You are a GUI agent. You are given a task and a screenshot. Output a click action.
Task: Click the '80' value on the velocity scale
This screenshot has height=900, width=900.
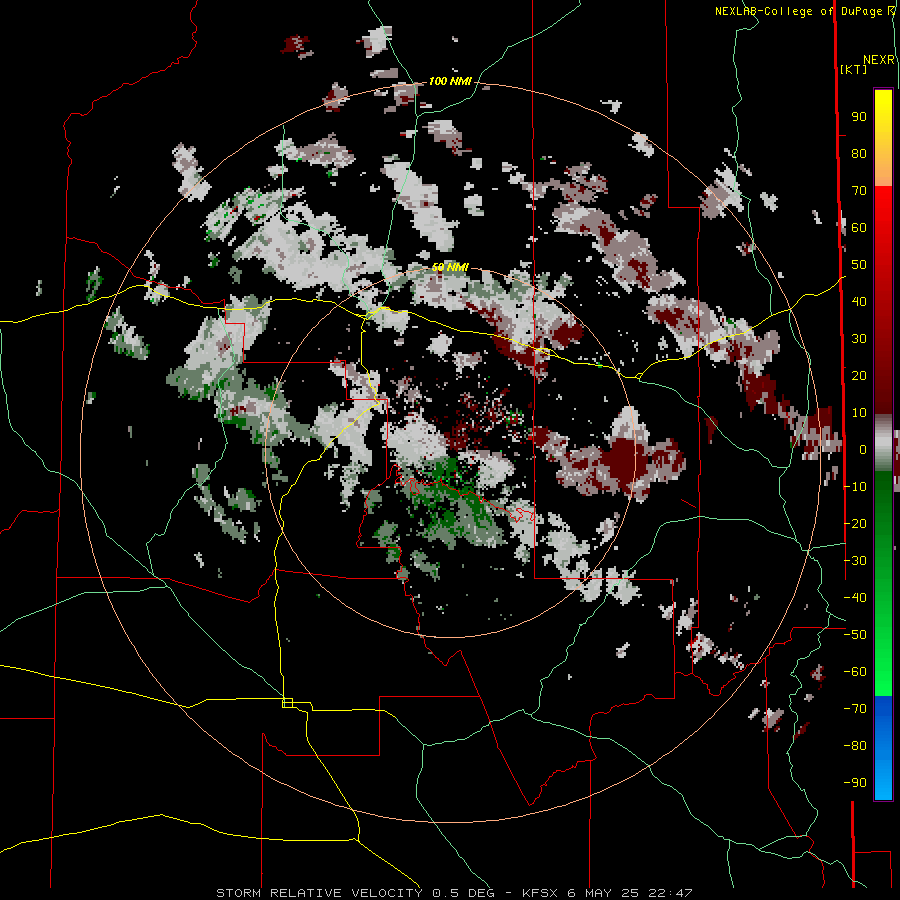point(859,154)
